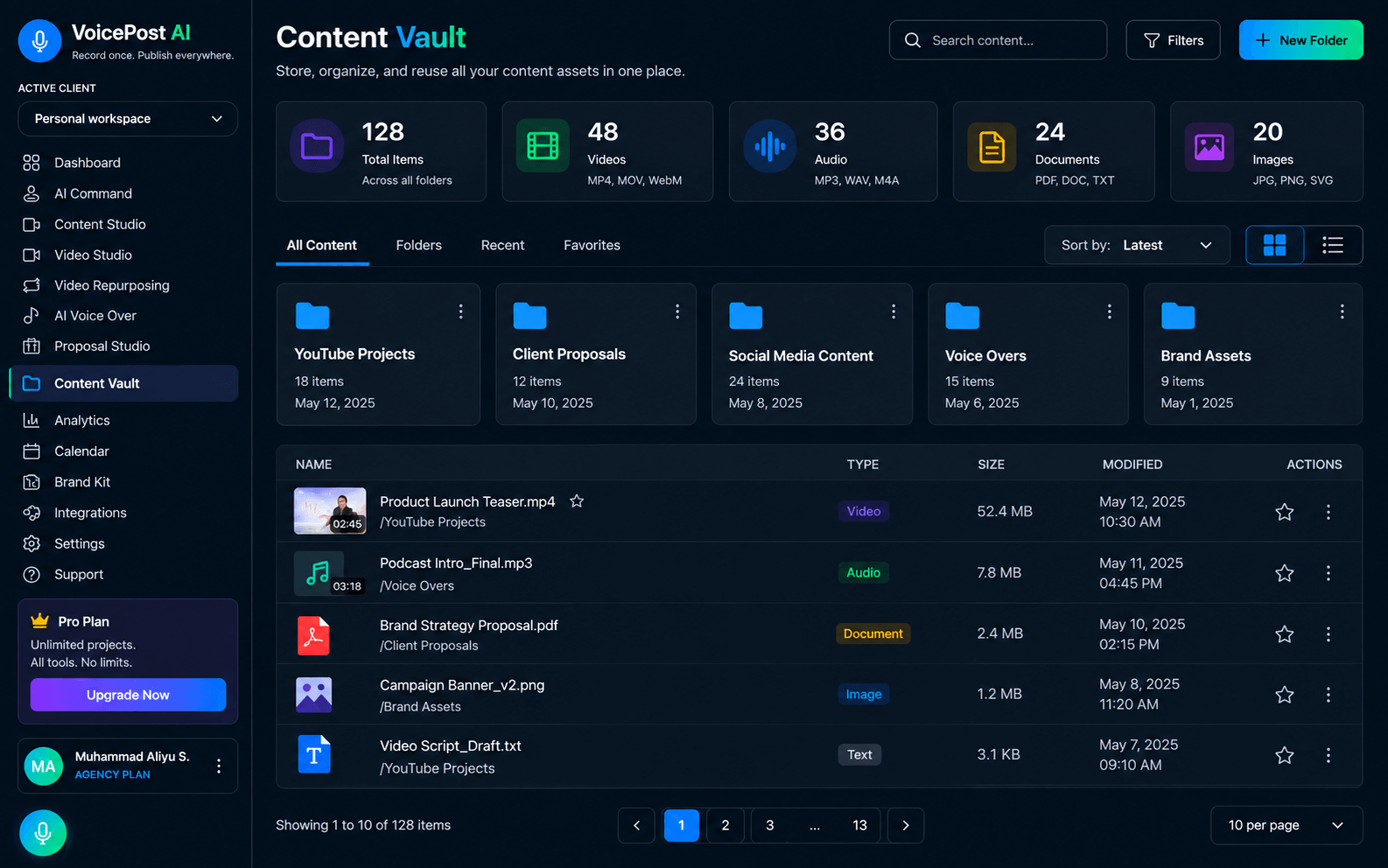Switch to the Folders tab
The image size is (1388, 868).
(419, 245)
